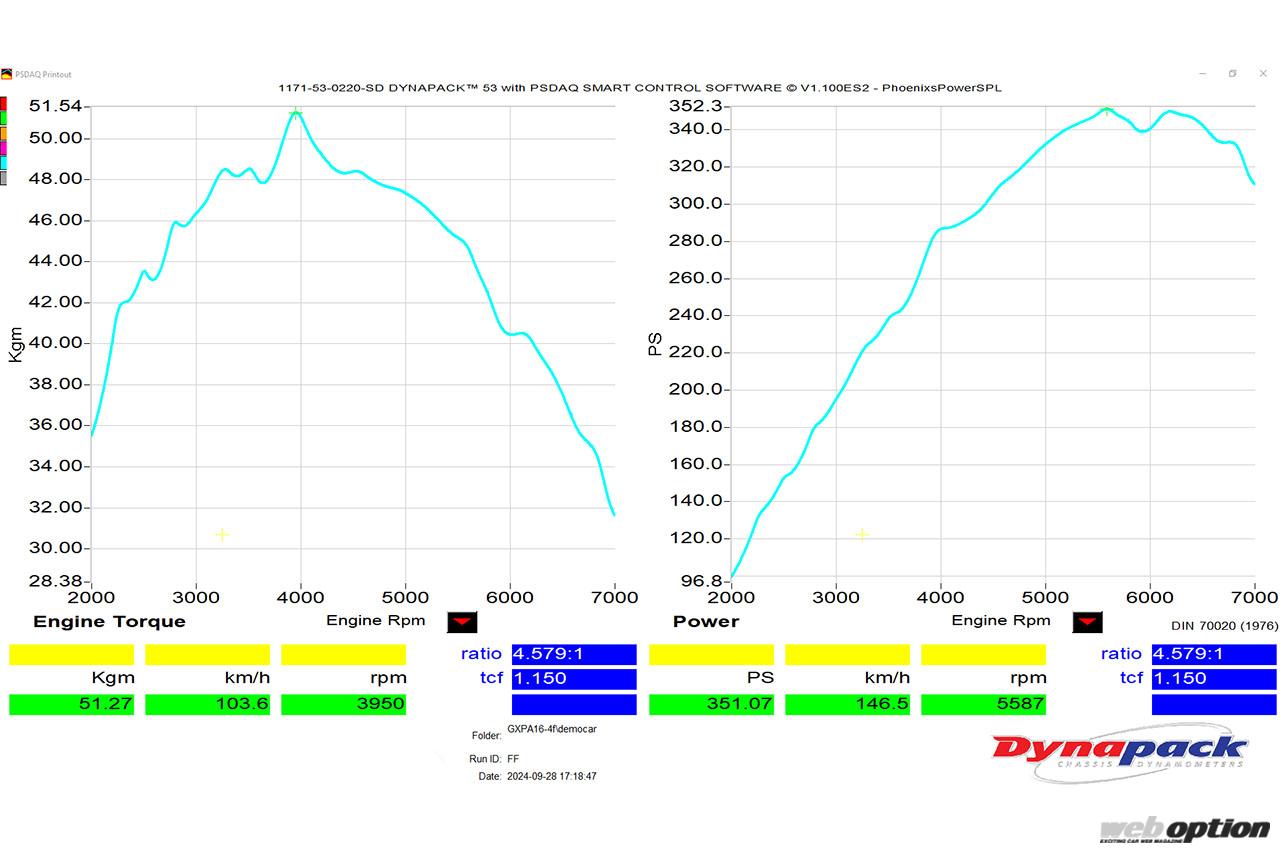Click the PS axis label on power chart
This screenshot has width=1280, height=853.
655,344
